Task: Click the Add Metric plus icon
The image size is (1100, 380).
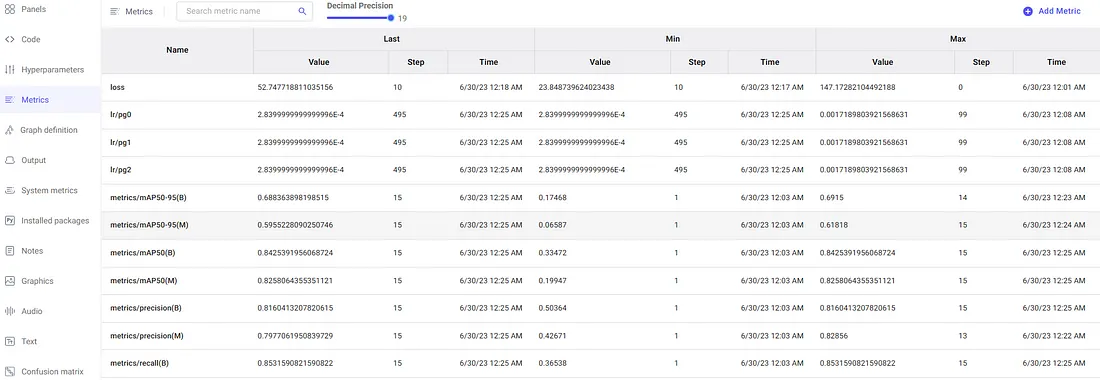Action: click(x=1028, y=11)
